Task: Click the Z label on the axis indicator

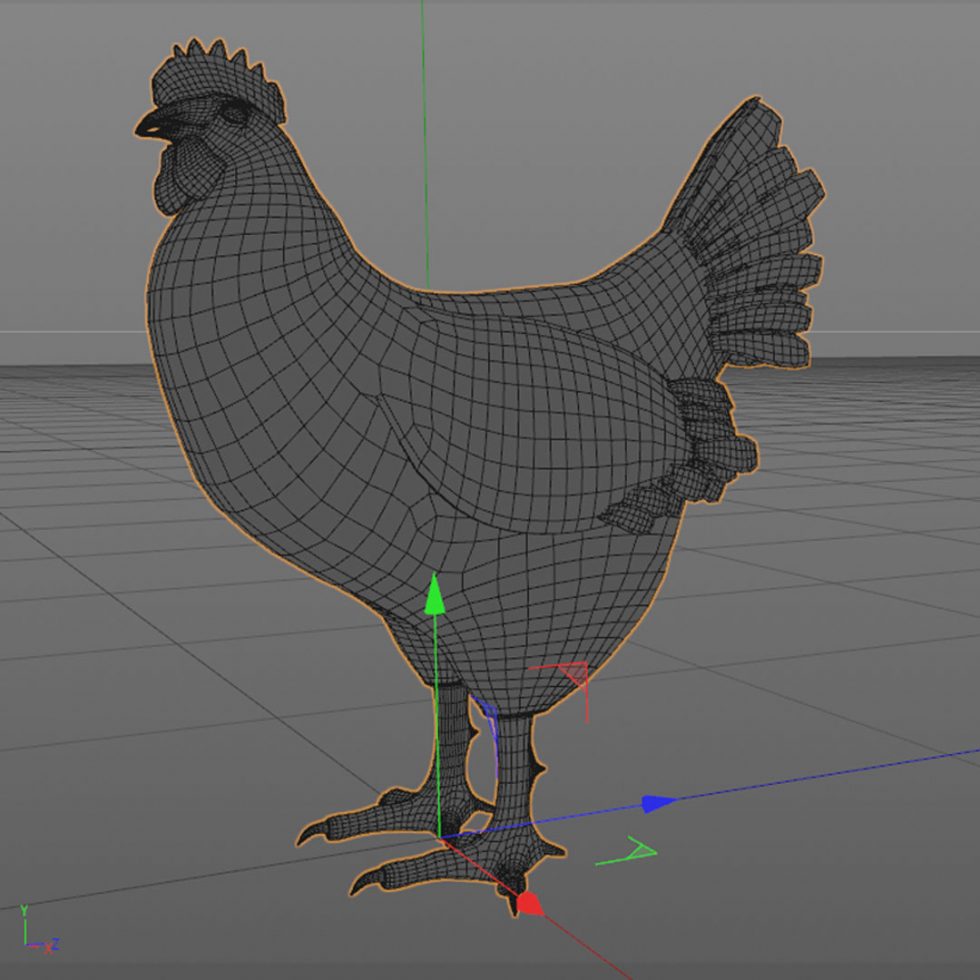Action: pos(56,945)
